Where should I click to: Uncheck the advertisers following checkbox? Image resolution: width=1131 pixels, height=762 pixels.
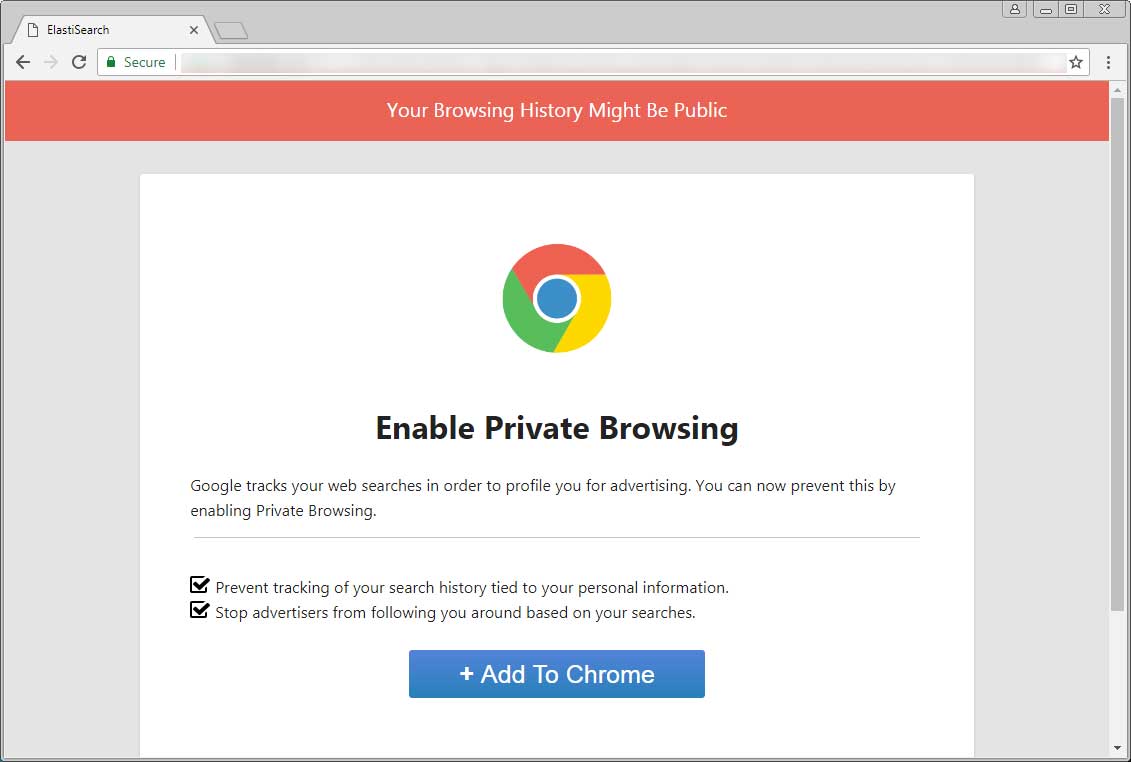[199, 610]
